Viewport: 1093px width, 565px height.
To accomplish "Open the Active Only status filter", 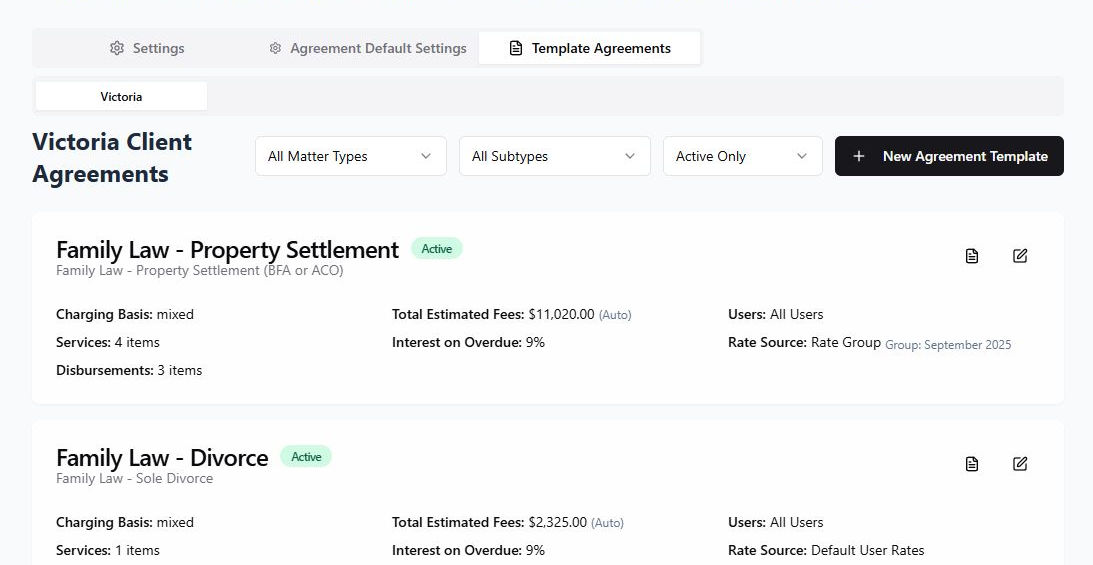I will coord(742,156).
